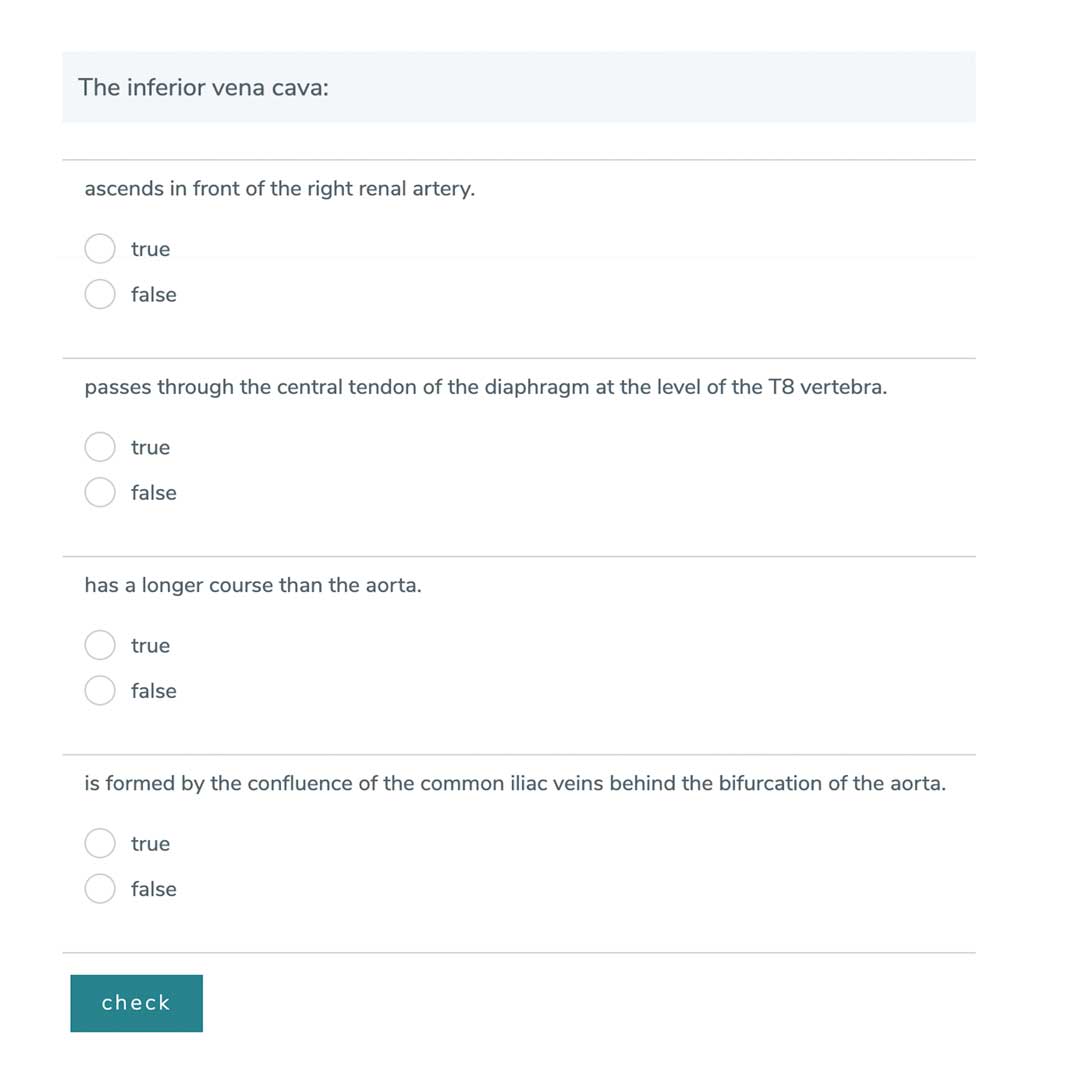Screen dimensions: 1080x1080
Task: Click the word 'true' under T8 vertebra statement
Action: tap(150, 447)
